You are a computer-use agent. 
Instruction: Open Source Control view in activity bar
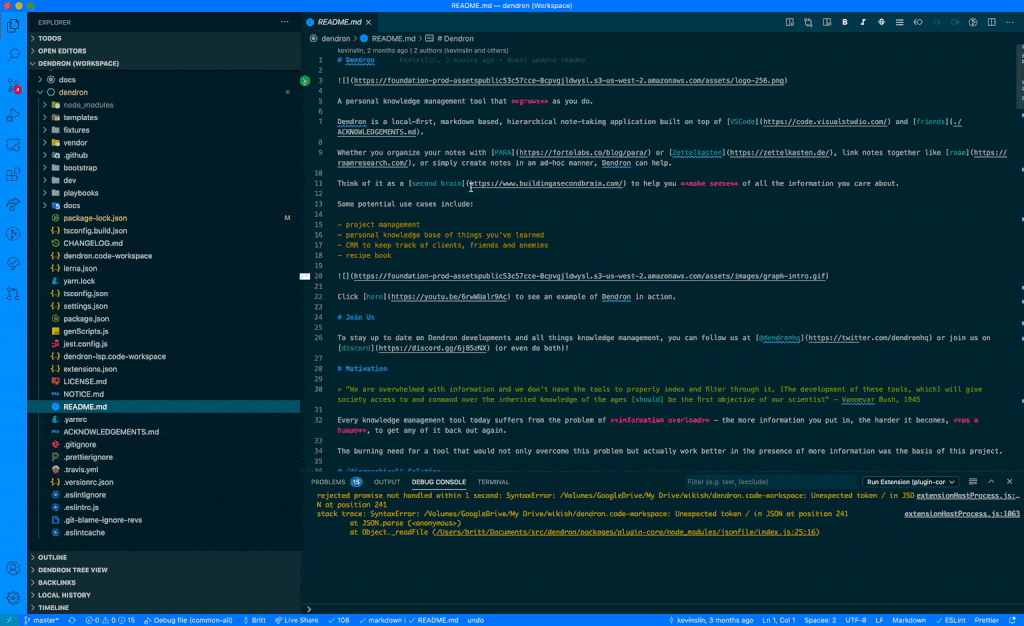point(13,85)
